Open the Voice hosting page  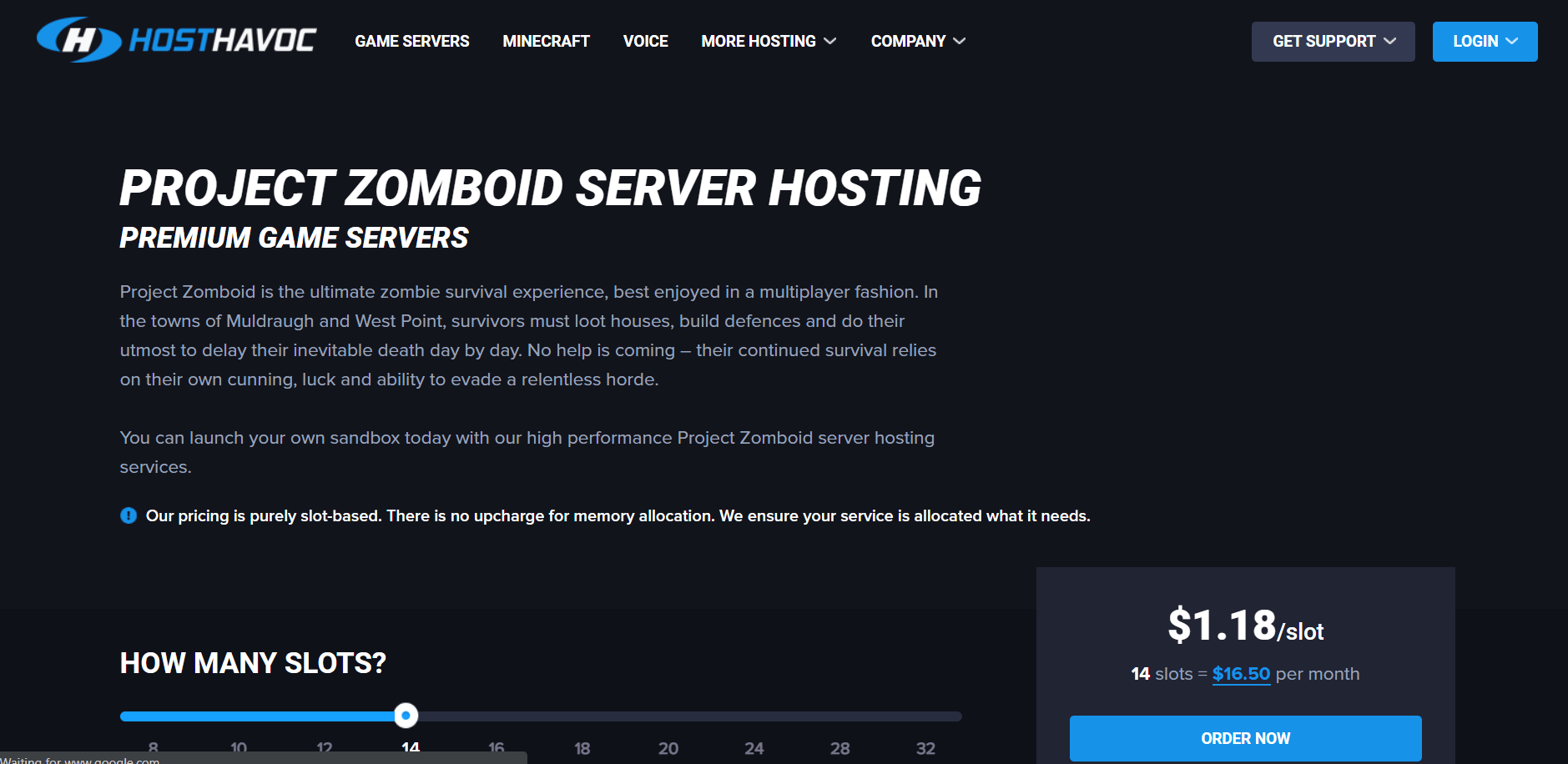[645, 41]
